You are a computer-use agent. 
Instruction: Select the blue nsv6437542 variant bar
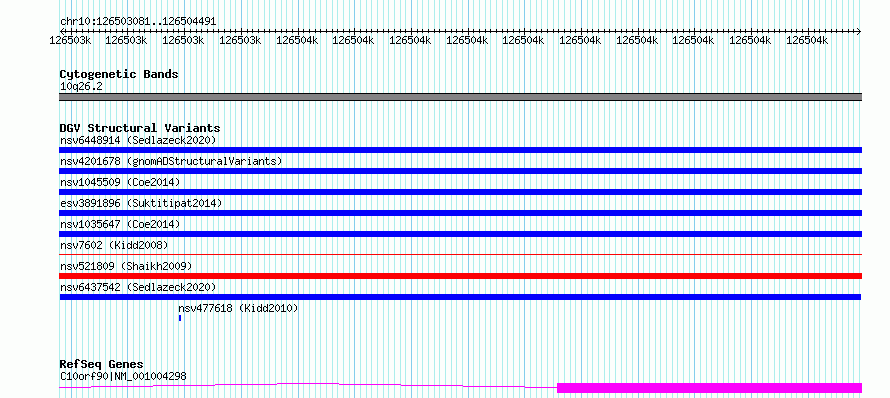tap(460, 297)
